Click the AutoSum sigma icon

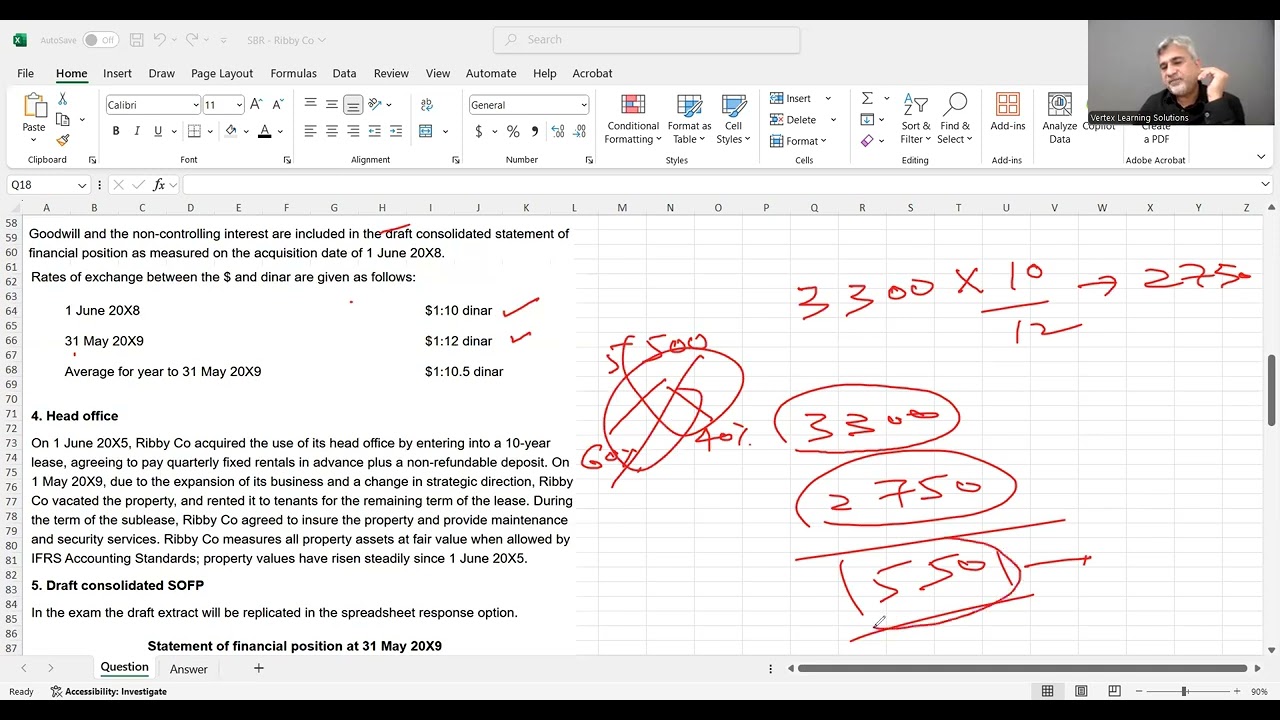(867, 98)
